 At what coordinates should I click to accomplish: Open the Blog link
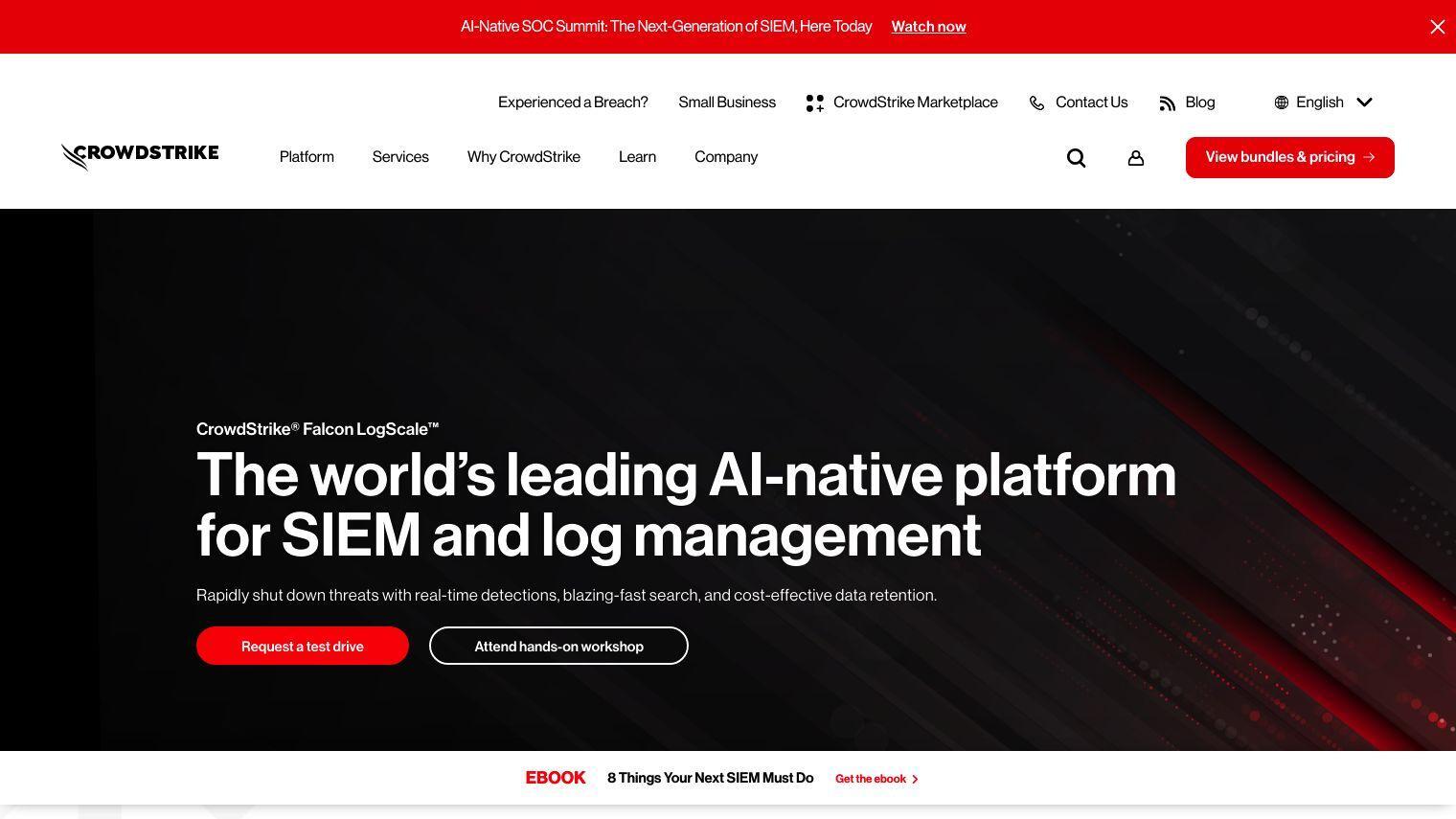(1199, 102)
